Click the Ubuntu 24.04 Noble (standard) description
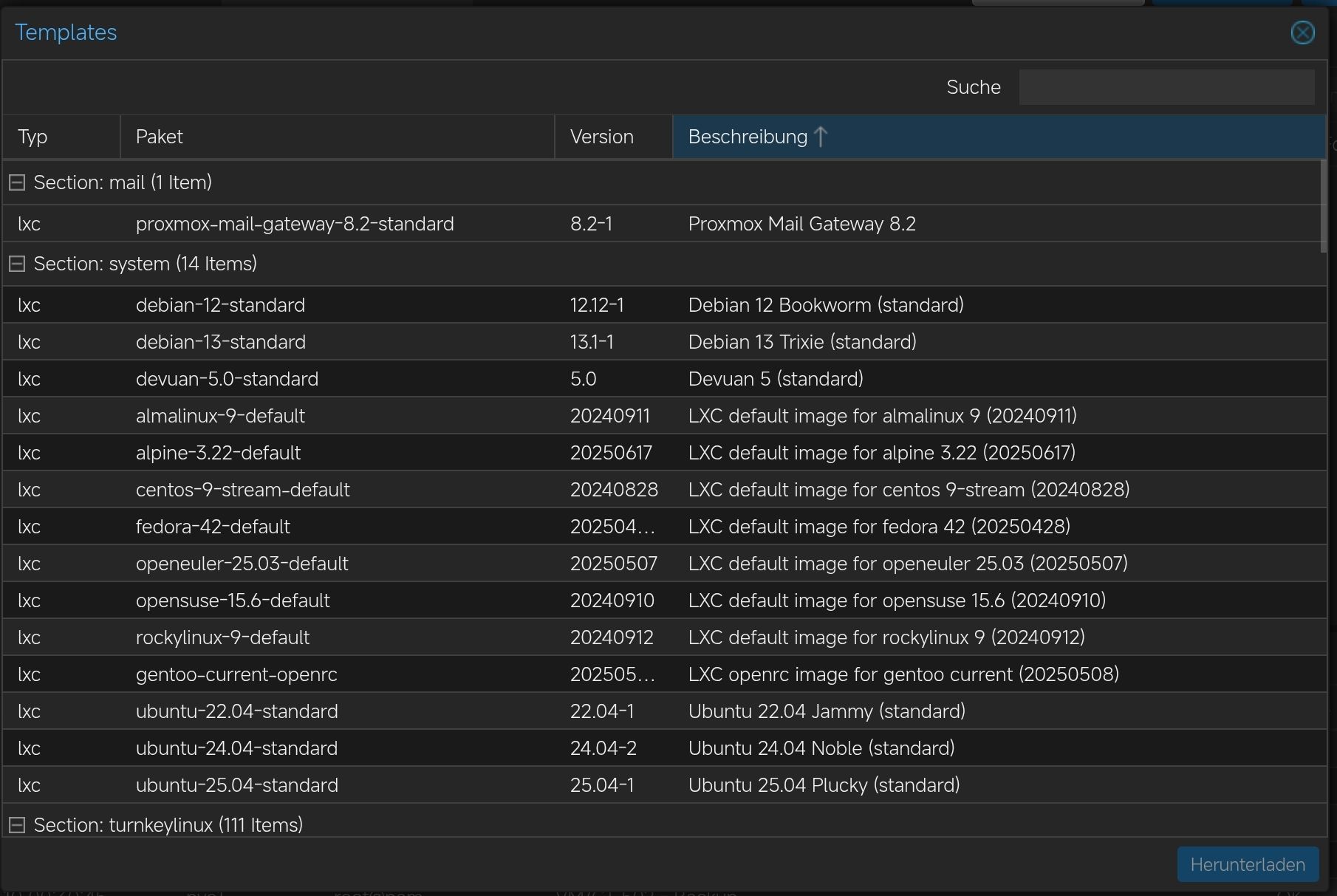 pyautogui.click(x=821, y=748)
